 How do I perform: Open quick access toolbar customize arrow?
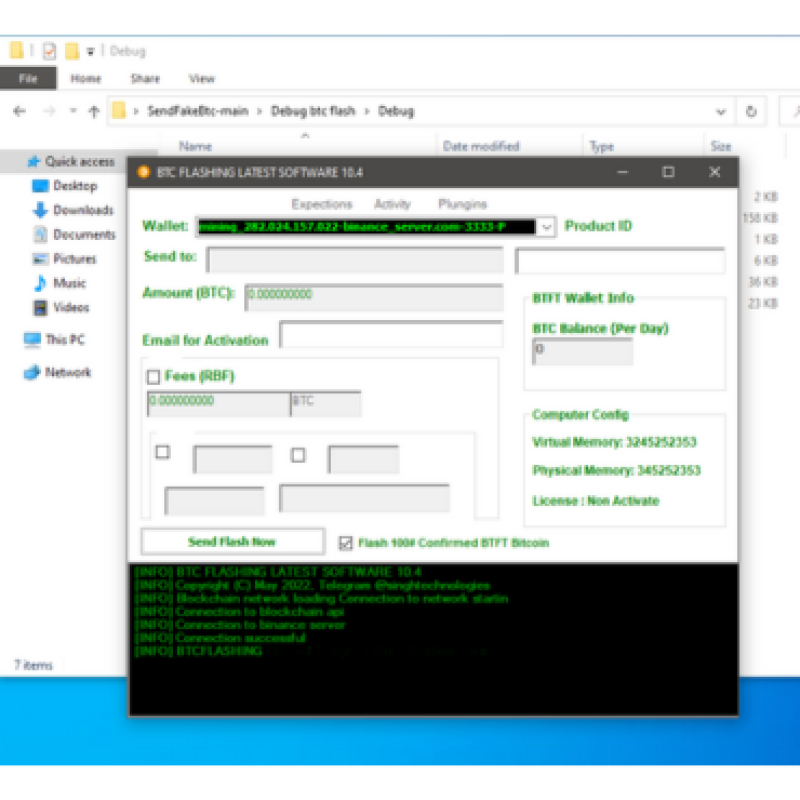90,52
